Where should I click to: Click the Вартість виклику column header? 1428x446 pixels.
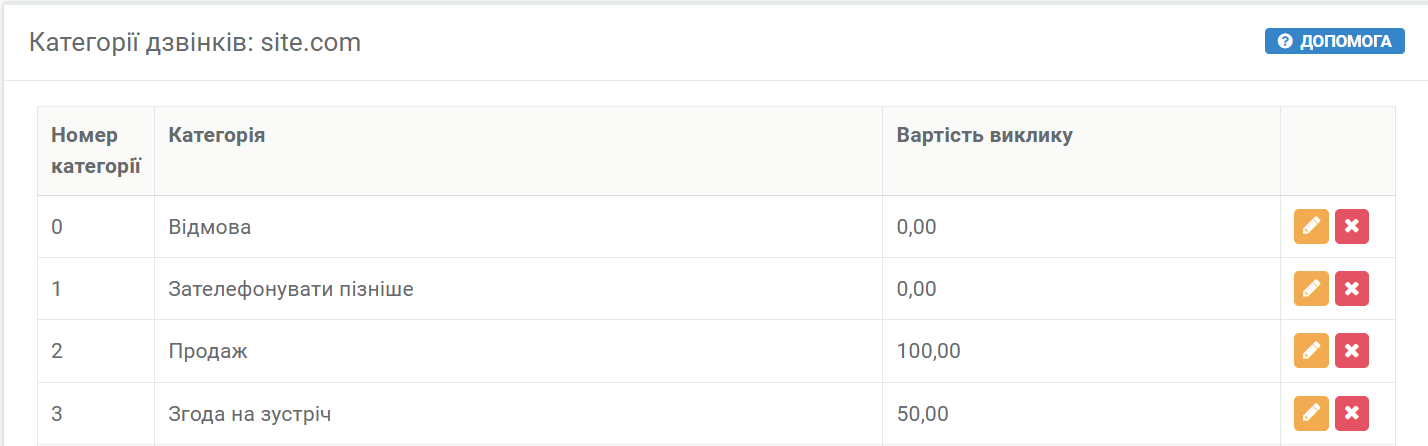(1081, 151)
